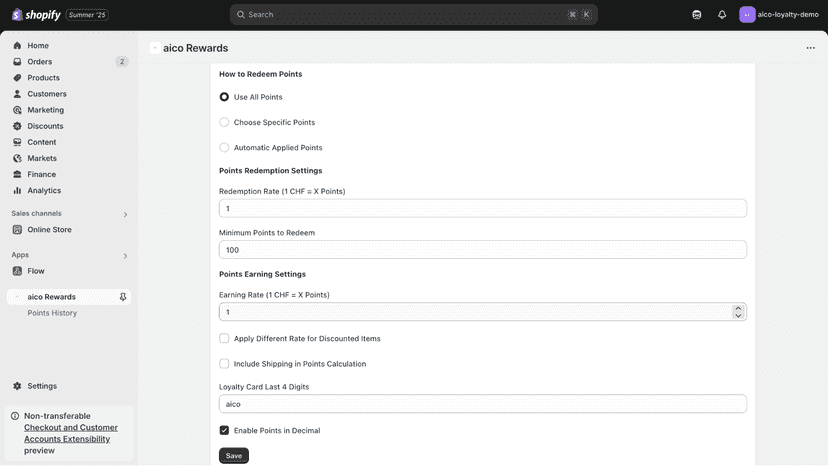Click the Flow app label

point(36,271)
